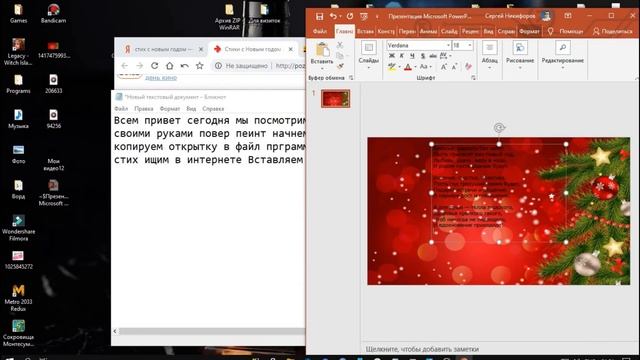Viewport: 640px width, 360px height.
Task: Open the Файл tab in PowerPoint
Action: coord(320,31)
